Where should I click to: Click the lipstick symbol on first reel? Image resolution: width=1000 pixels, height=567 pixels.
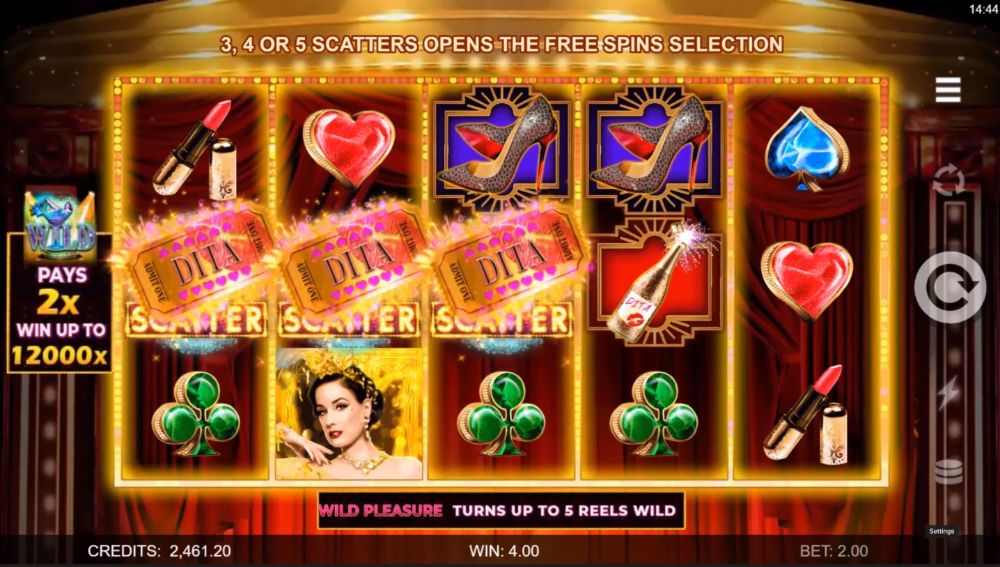click(x=195, y=149)
